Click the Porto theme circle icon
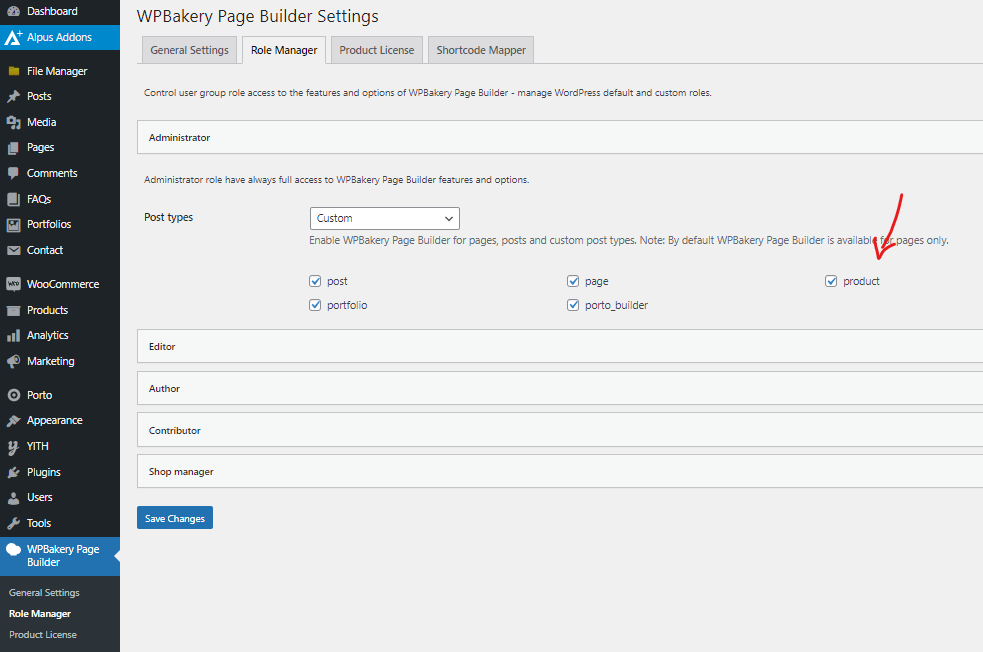 point(13,395)
